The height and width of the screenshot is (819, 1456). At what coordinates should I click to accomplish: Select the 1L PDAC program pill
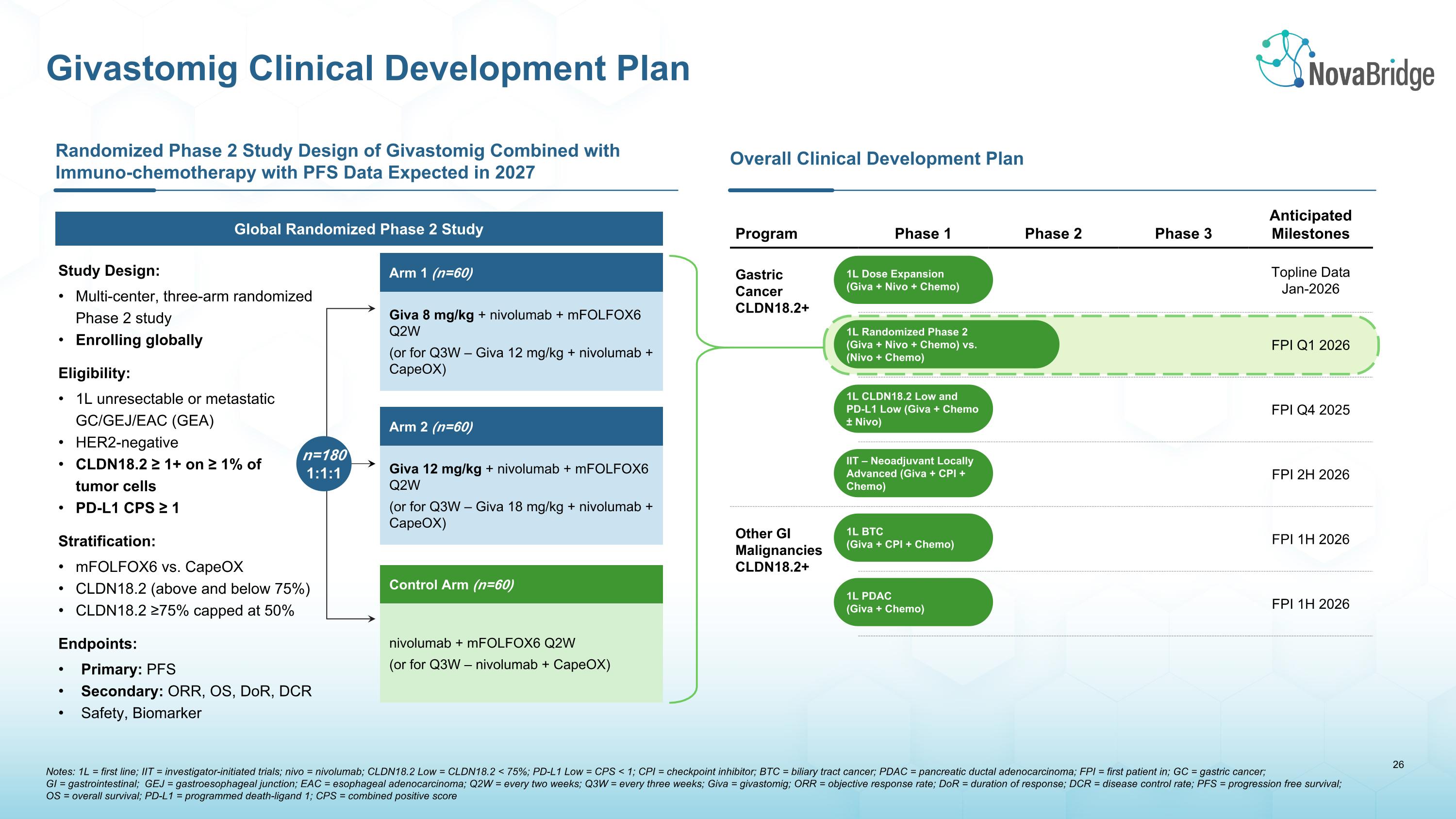coord(913,602)
